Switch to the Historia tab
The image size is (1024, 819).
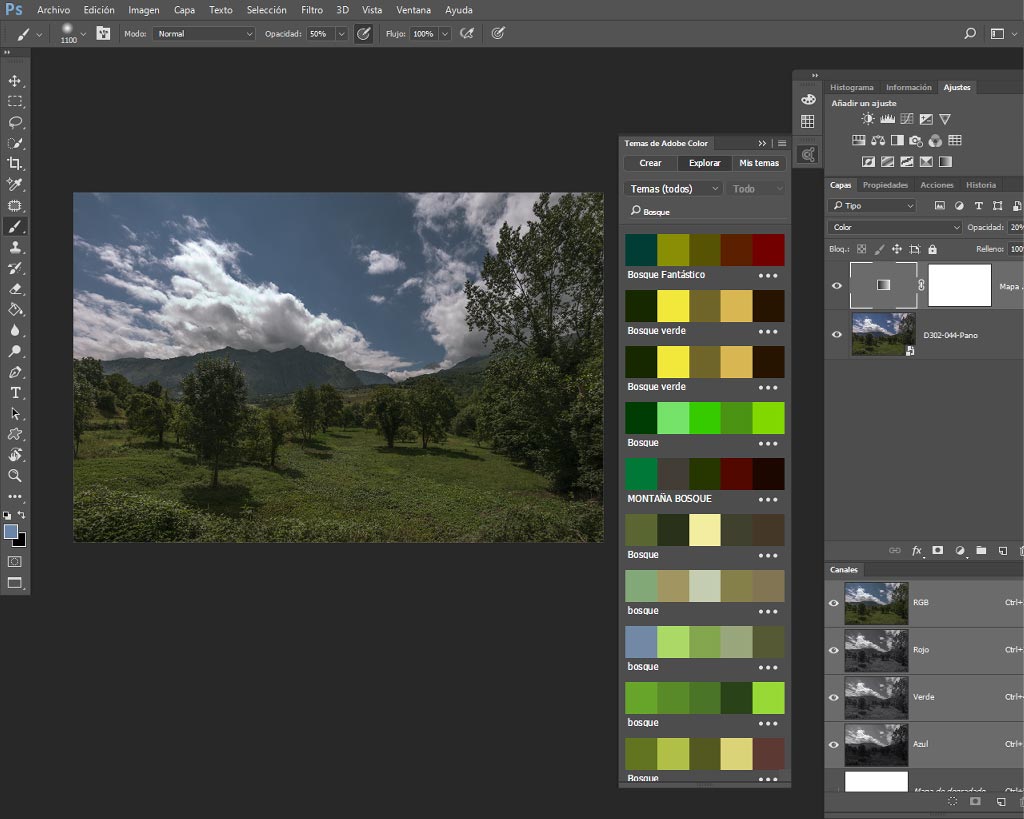pos(981,185)
